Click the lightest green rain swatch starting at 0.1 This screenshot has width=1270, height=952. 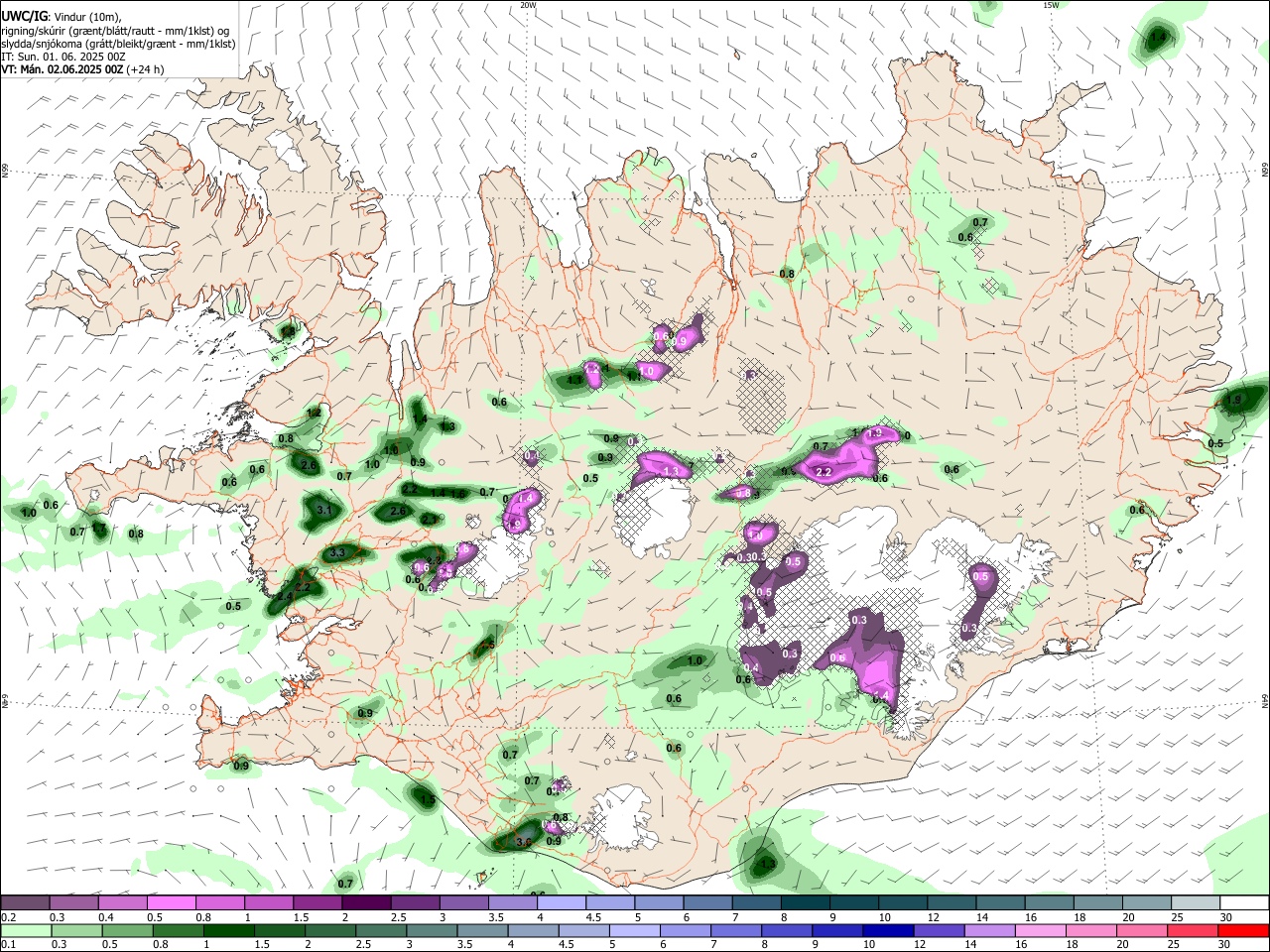25,930
